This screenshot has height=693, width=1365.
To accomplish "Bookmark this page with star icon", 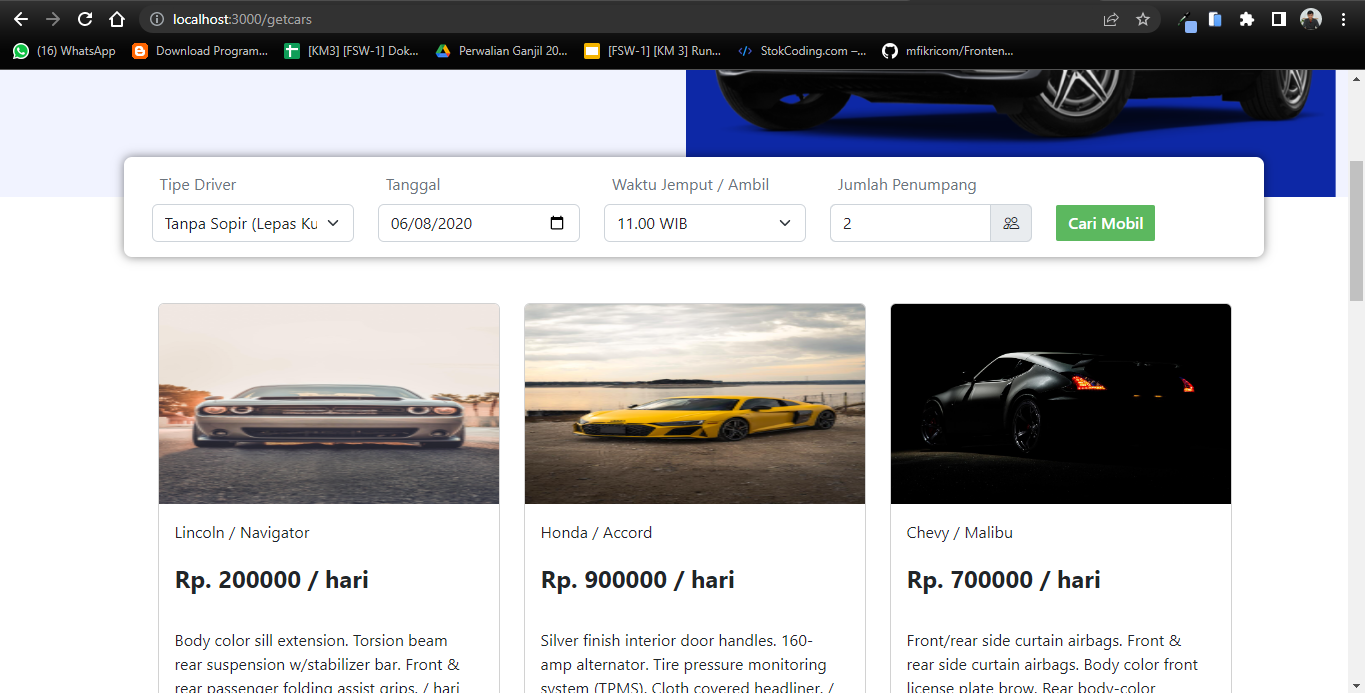I will tap(1143, 19).
